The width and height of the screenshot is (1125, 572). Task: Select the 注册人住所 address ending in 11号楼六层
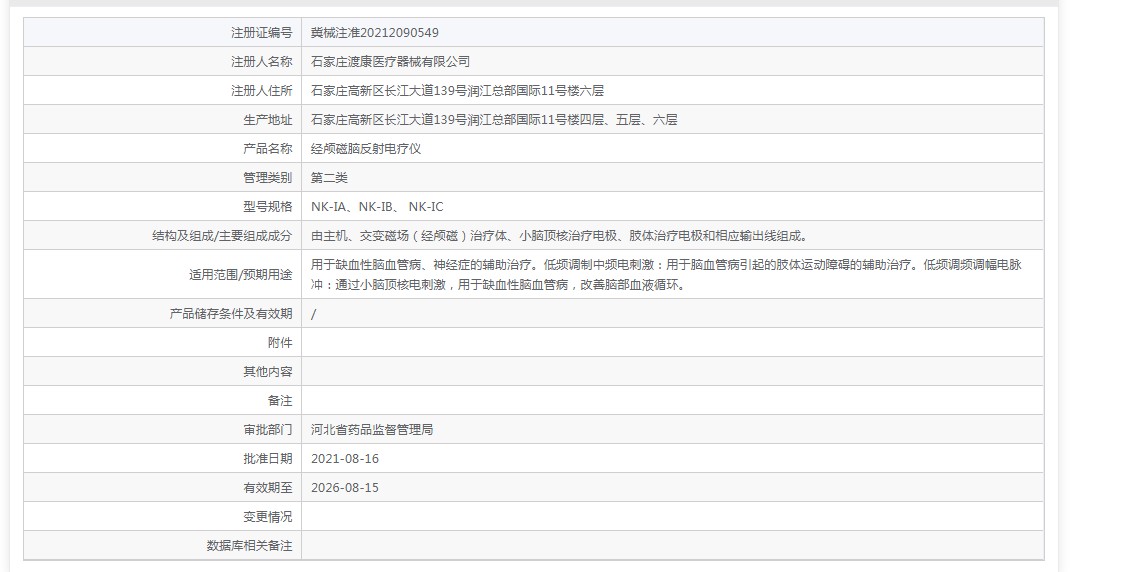(457, 90)
